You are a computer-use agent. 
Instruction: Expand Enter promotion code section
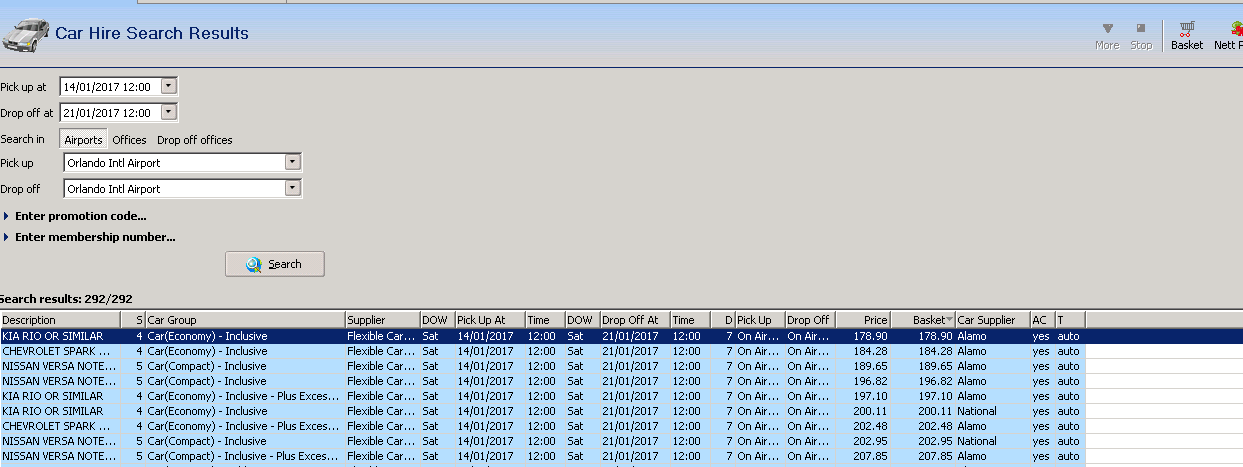point(76,216)
